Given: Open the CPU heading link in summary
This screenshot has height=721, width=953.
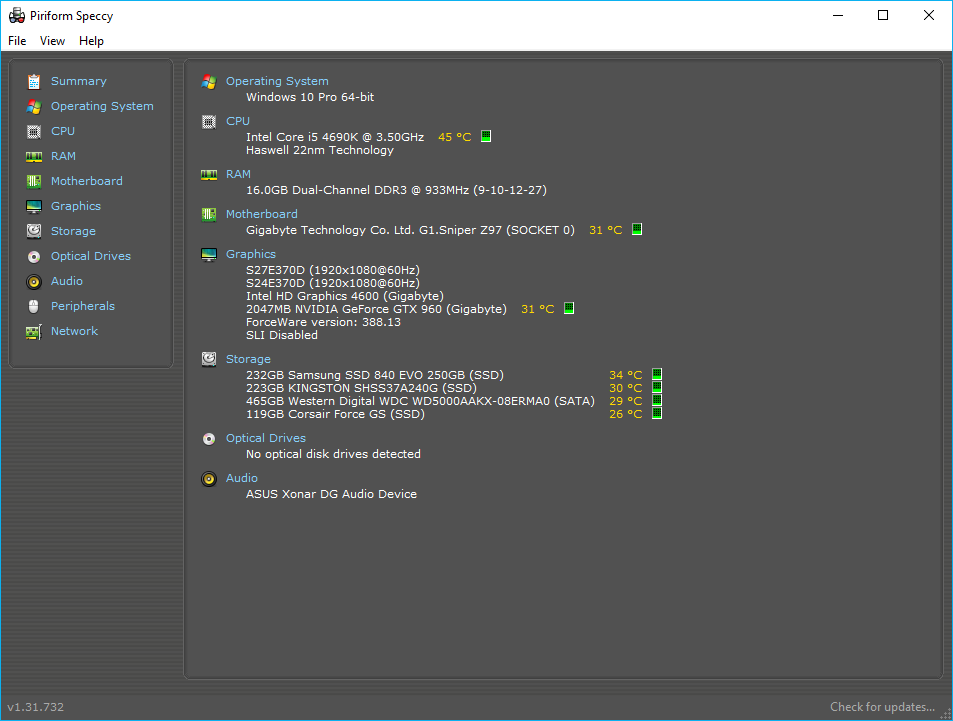Looking at the screenshot, I should click(x=238, y=121).
